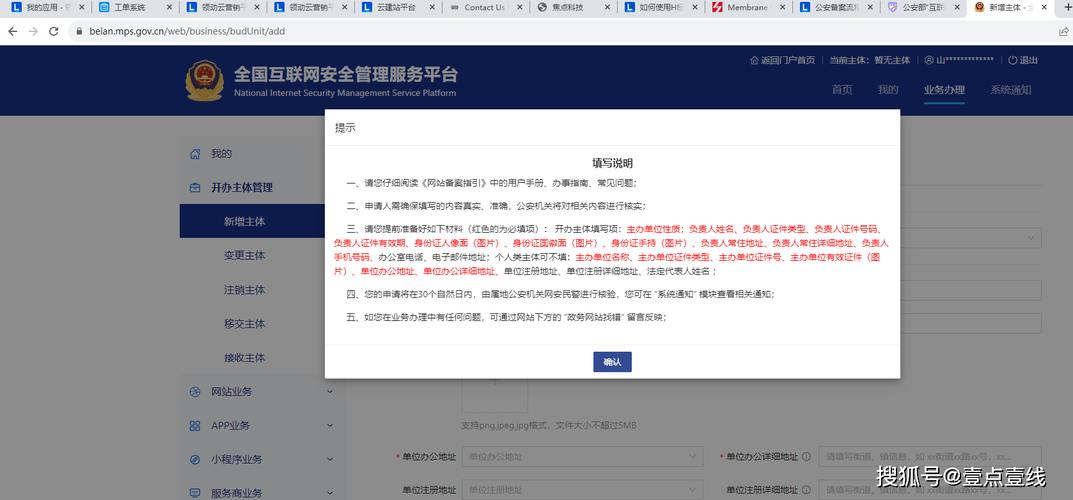Open the 首页 navigation item
The height and width of the screenshot is (500, 1073).
coord(842,90)
